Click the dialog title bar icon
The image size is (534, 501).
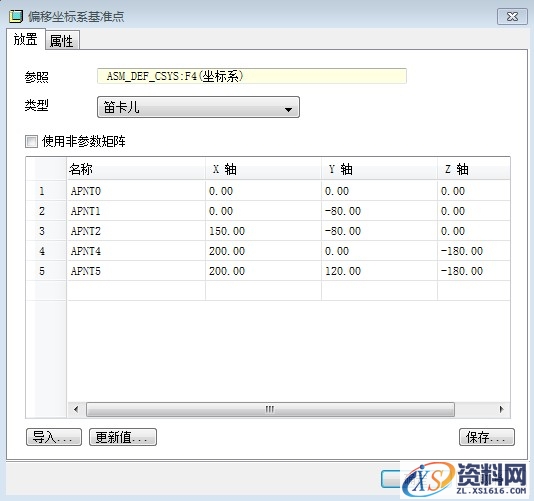(16, 16)
